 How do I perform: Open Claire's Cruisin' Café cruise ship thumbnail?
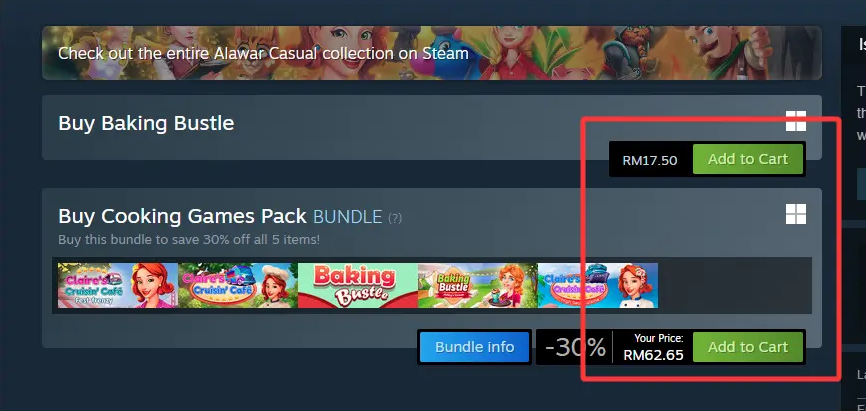click(x=598, y=285)
